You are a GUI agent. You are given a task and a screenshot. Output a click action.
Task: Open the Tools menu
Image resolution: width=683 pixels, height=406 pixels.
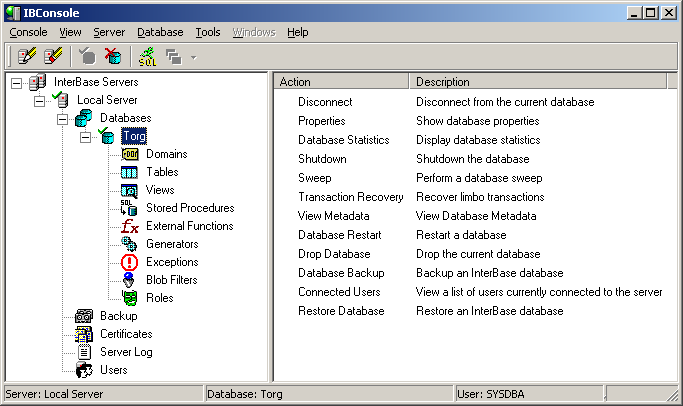pos(208,32)
